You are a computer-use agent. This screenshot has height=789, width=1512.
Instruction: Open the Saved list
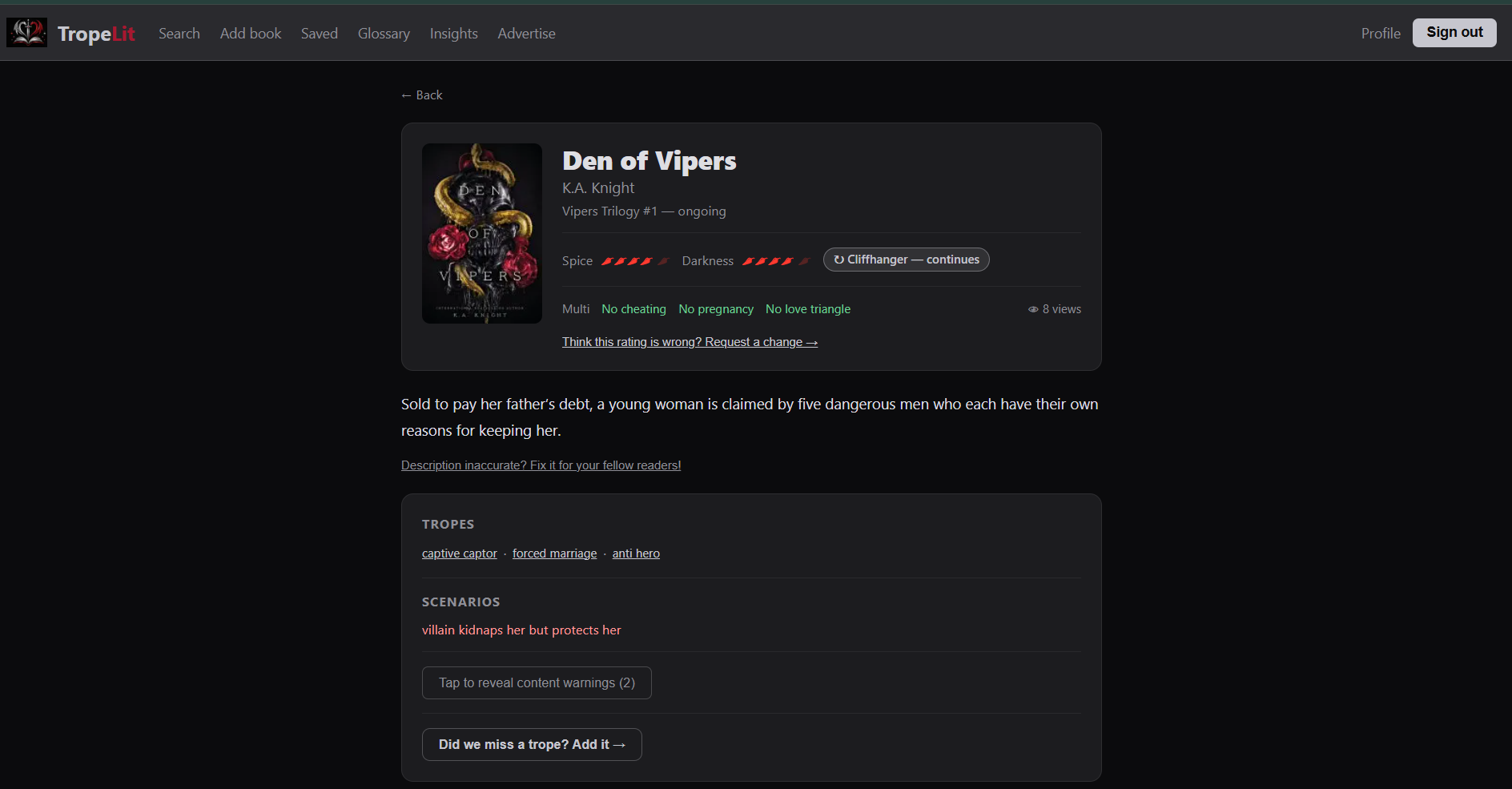coord(320,34)
